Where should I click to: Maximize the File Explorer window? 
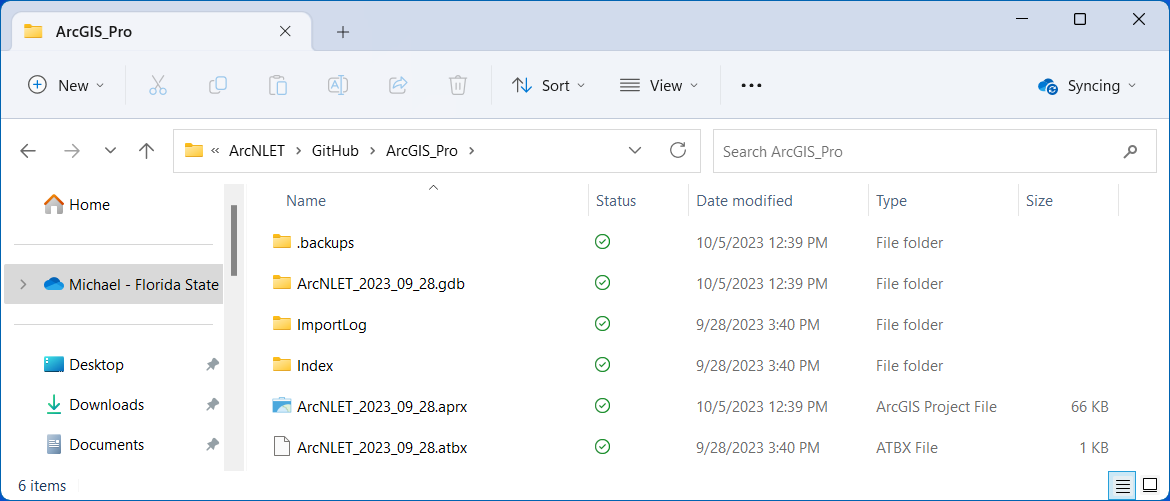1080,19
